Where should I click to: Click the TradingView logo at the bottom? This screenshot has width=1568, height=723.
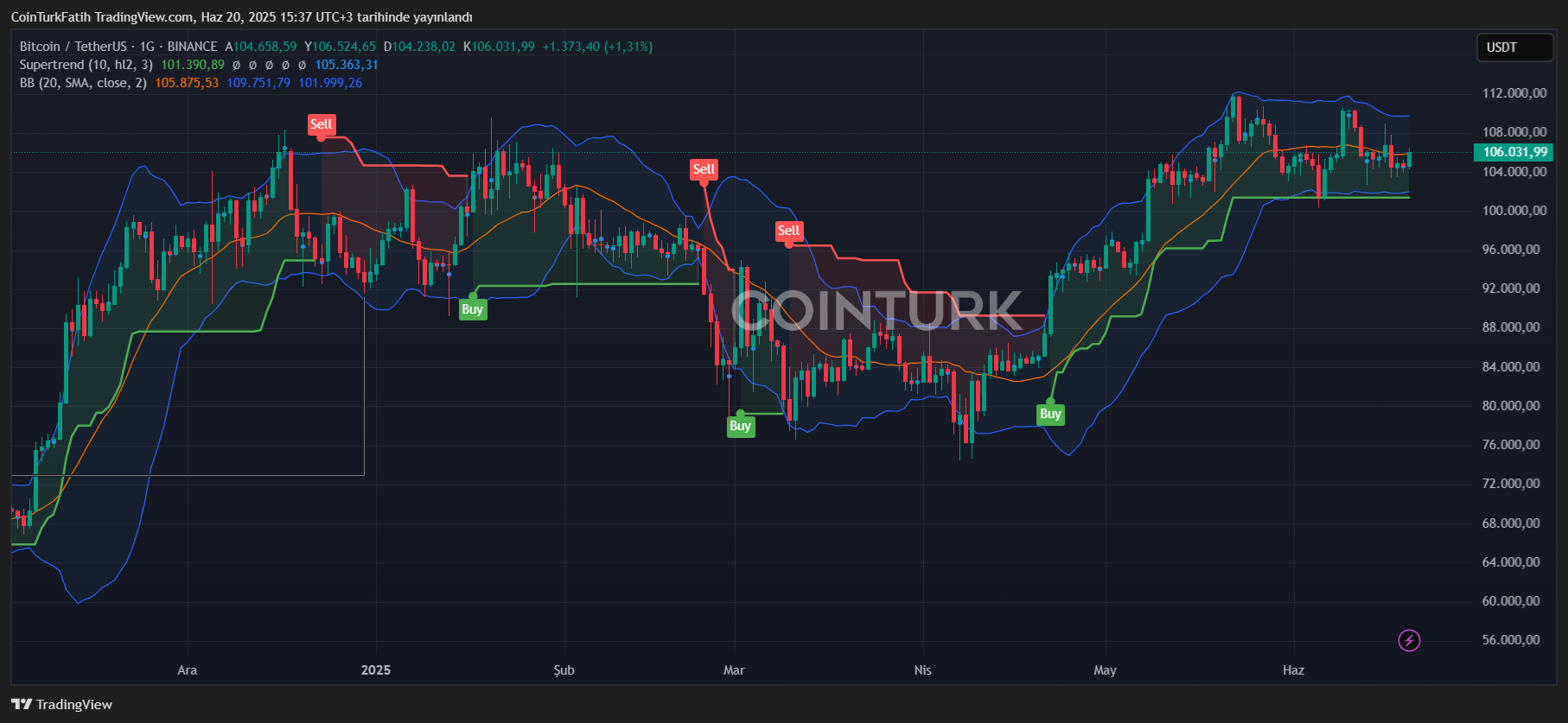[x=61, y=704]
